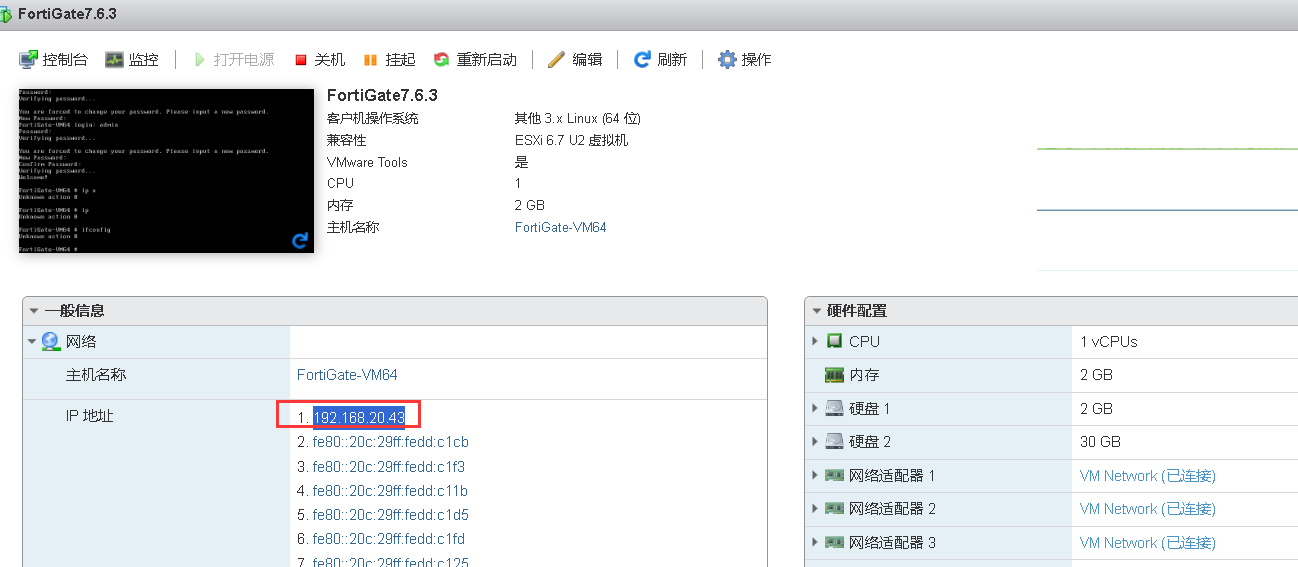Image resolution: width=1298 pixels, height=567 pixels.
Task: Click the 网络适配器 3 adapter icon
Action: [834, 543]
